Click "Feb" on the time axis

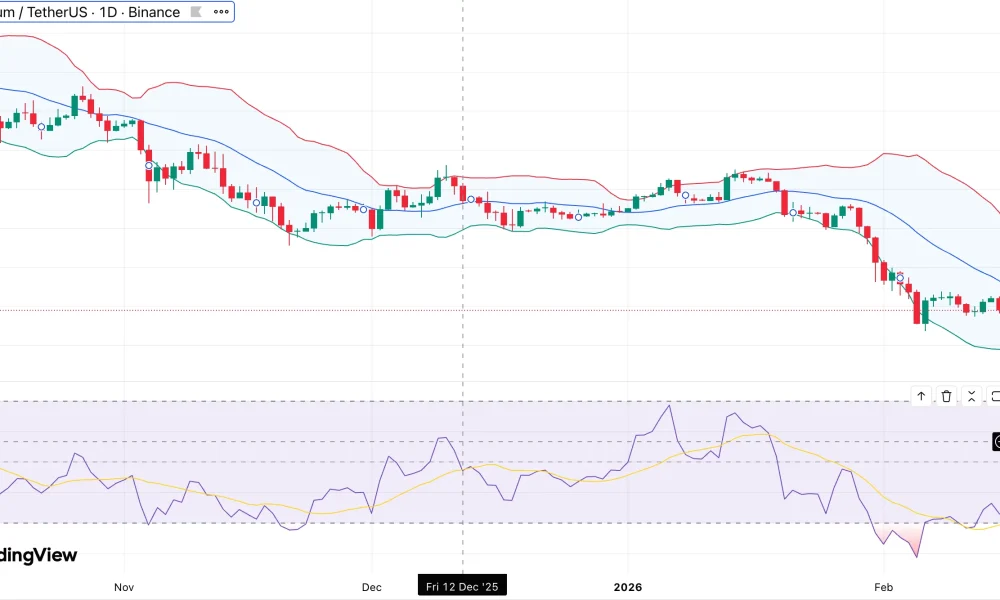(884, 588)
